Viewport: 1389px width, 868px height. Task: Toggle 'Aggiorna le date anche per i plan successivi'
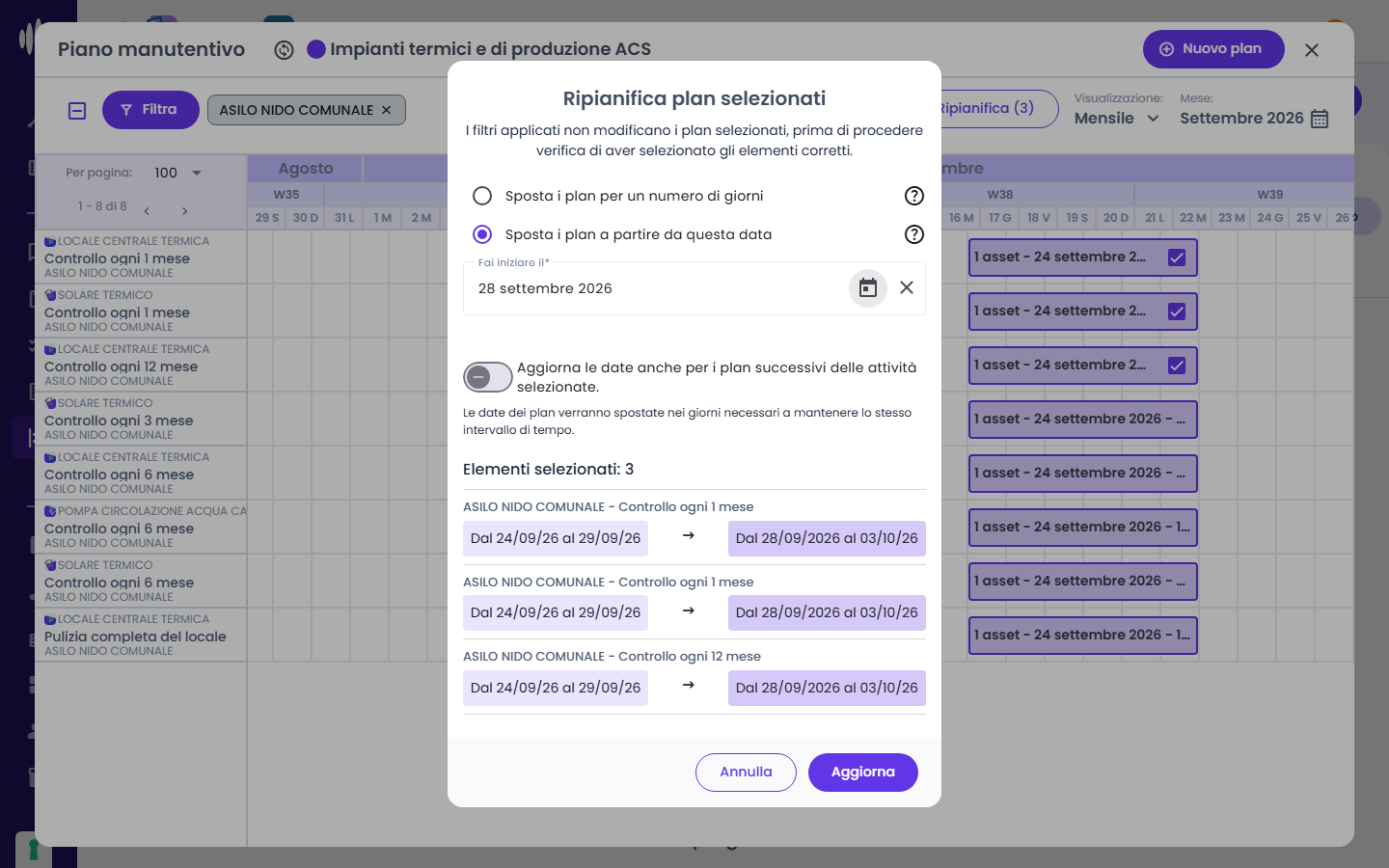point(488,377)
